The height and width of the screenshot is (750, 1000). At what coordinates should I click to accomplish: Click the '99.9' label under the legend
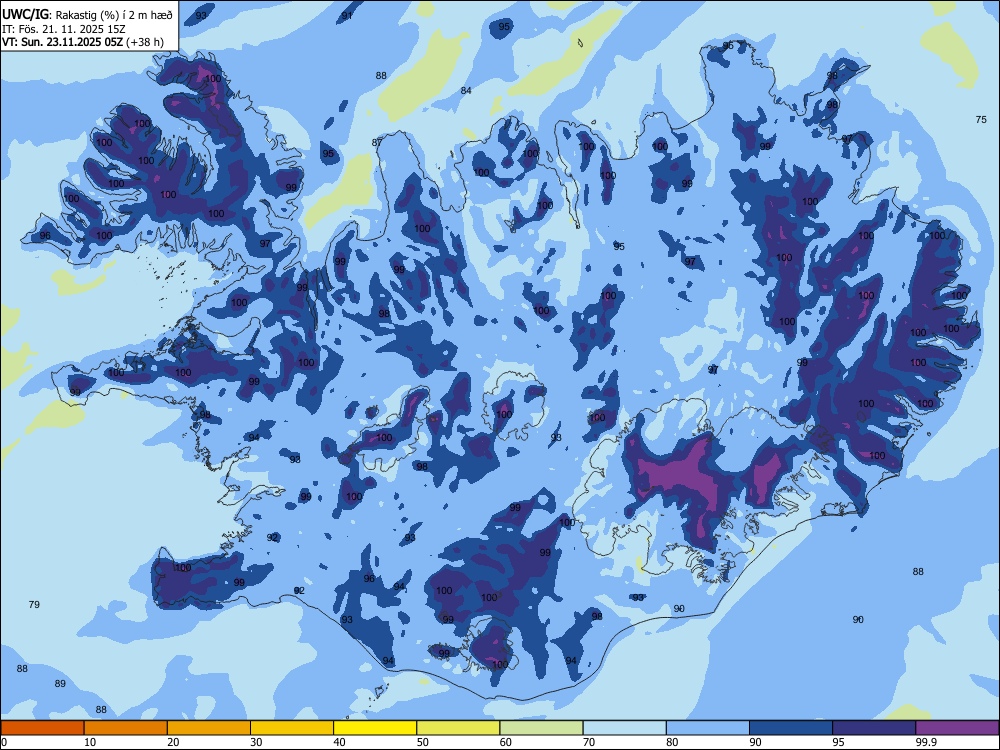pyautogui.click(x=926, y=742)
